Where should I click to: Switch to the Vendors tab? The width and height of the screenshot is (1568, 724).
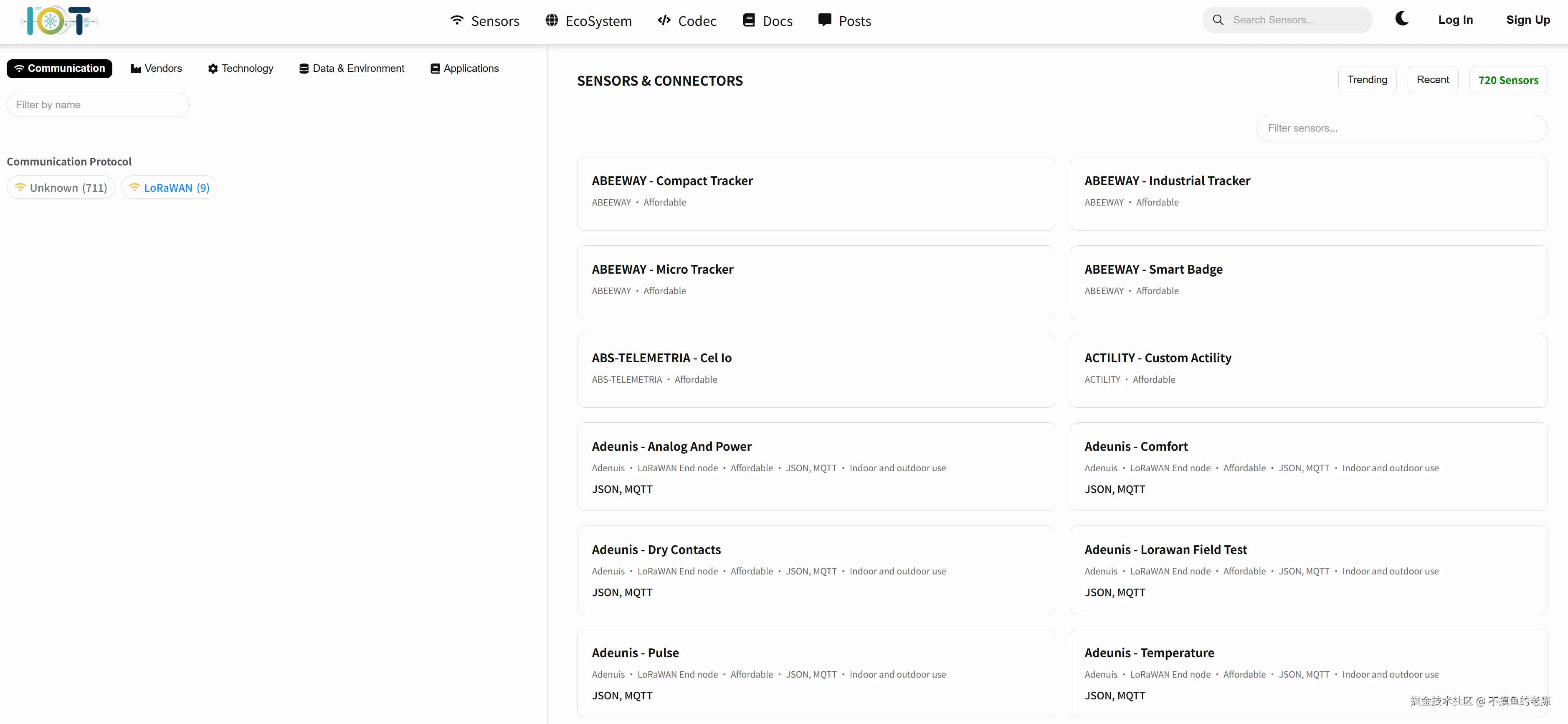[156, 68]
